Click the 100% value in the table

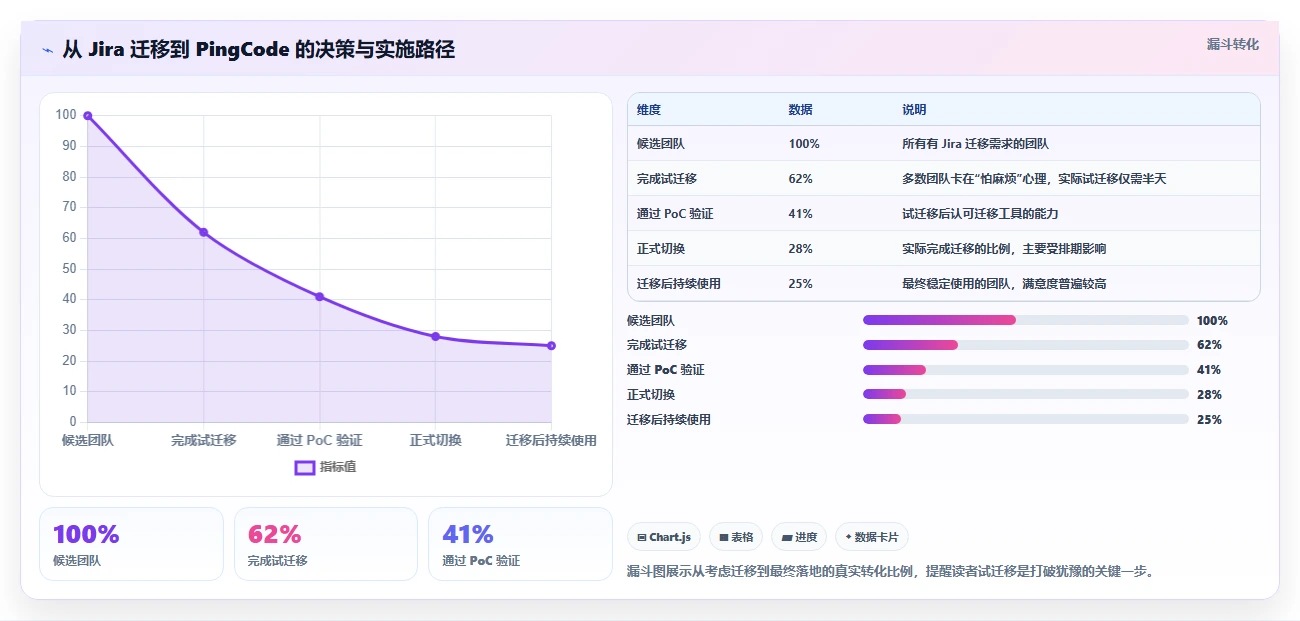pos(804,144)
